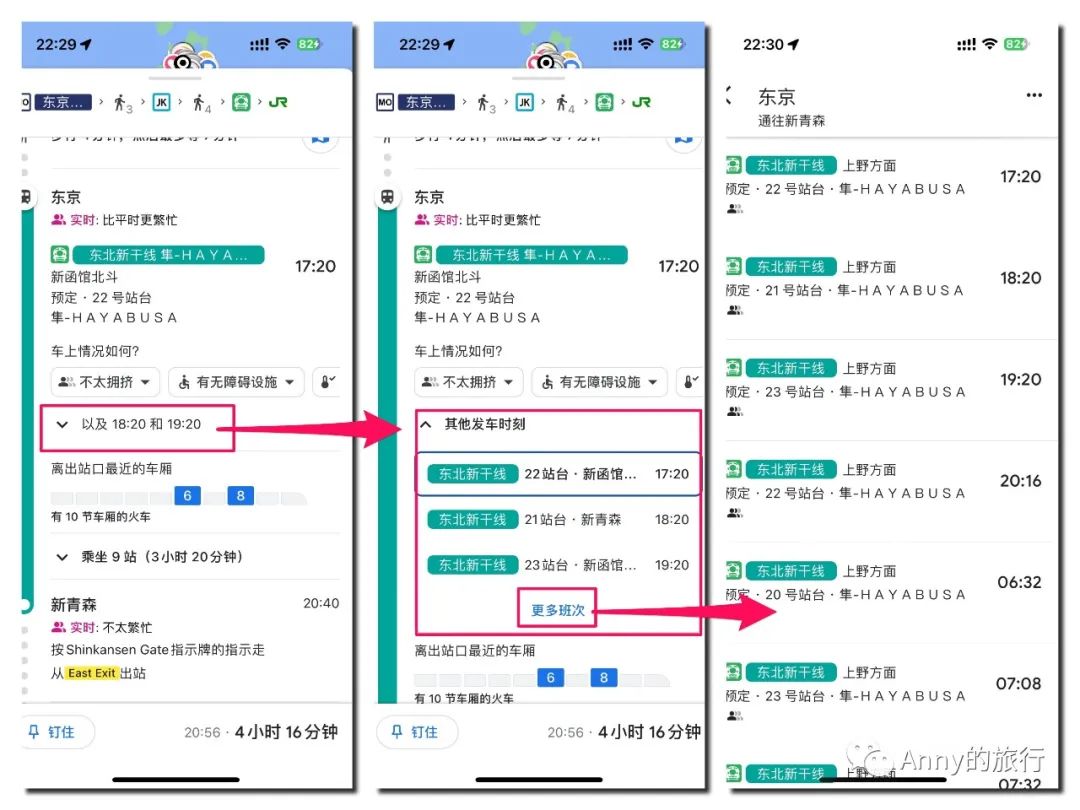The image size is (1080, 810).
Task: Tap the battery indicator in left phone status bar
Action: [x=309, y=44]
